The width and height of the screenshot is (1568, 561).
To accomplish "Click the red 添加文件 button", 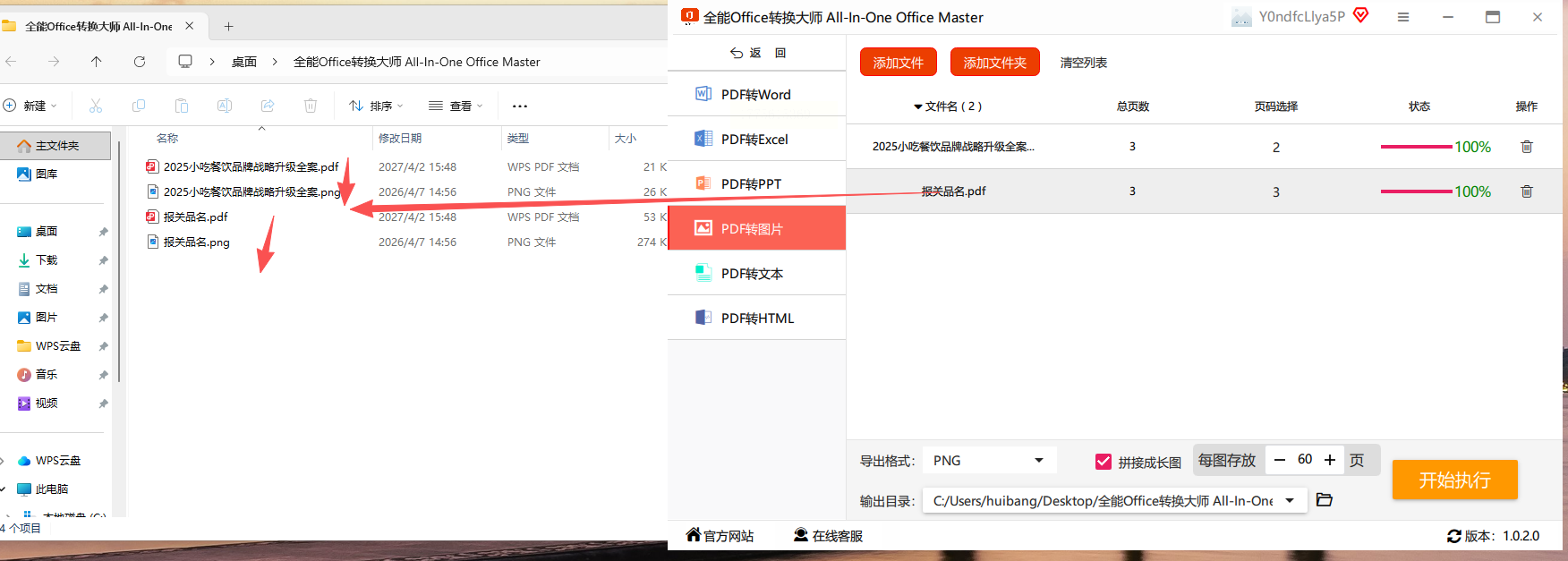I will 898,62.
